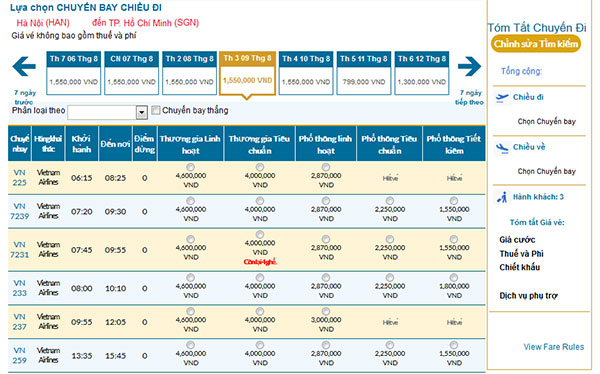The width and height of the screenshot is (600, 374).
Task: Open flight VN 237 link
Action: pos(20,322)
